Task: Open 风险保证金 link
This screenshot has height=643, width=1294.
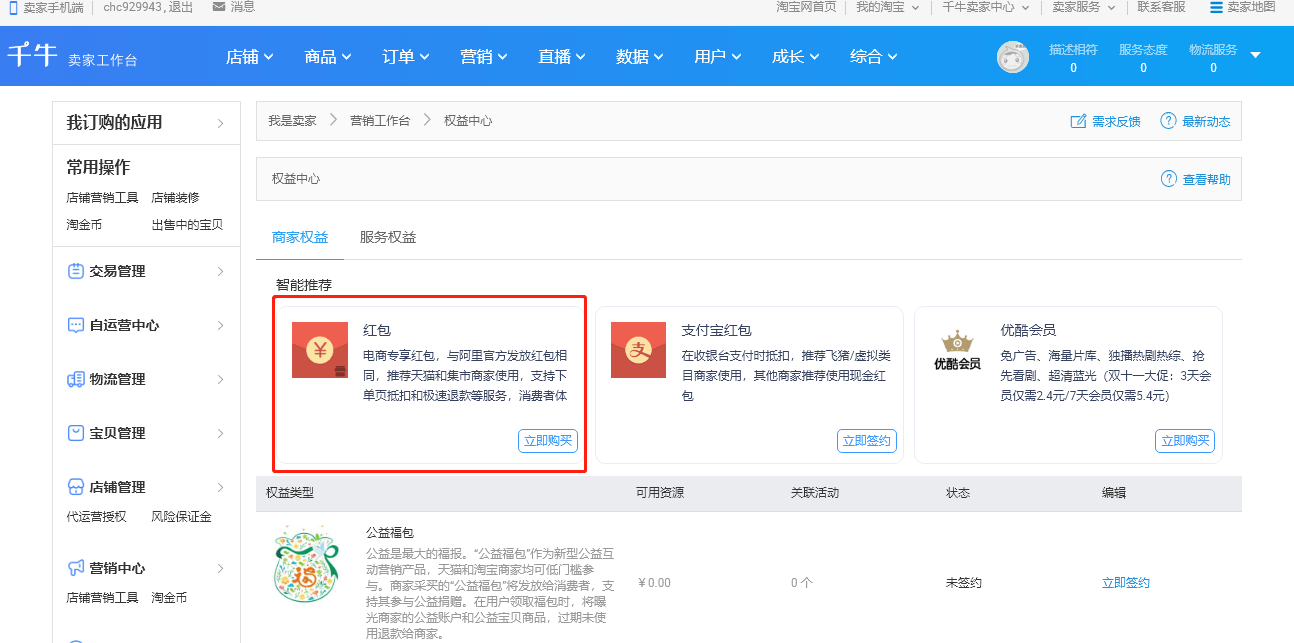Action: coord(181,517)
